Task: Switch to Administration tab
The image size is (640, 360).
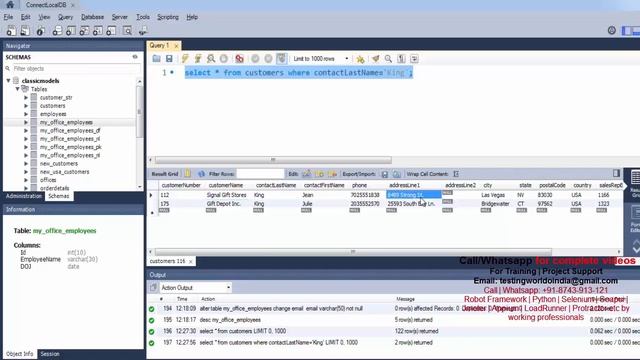Action: coord(24,196)
